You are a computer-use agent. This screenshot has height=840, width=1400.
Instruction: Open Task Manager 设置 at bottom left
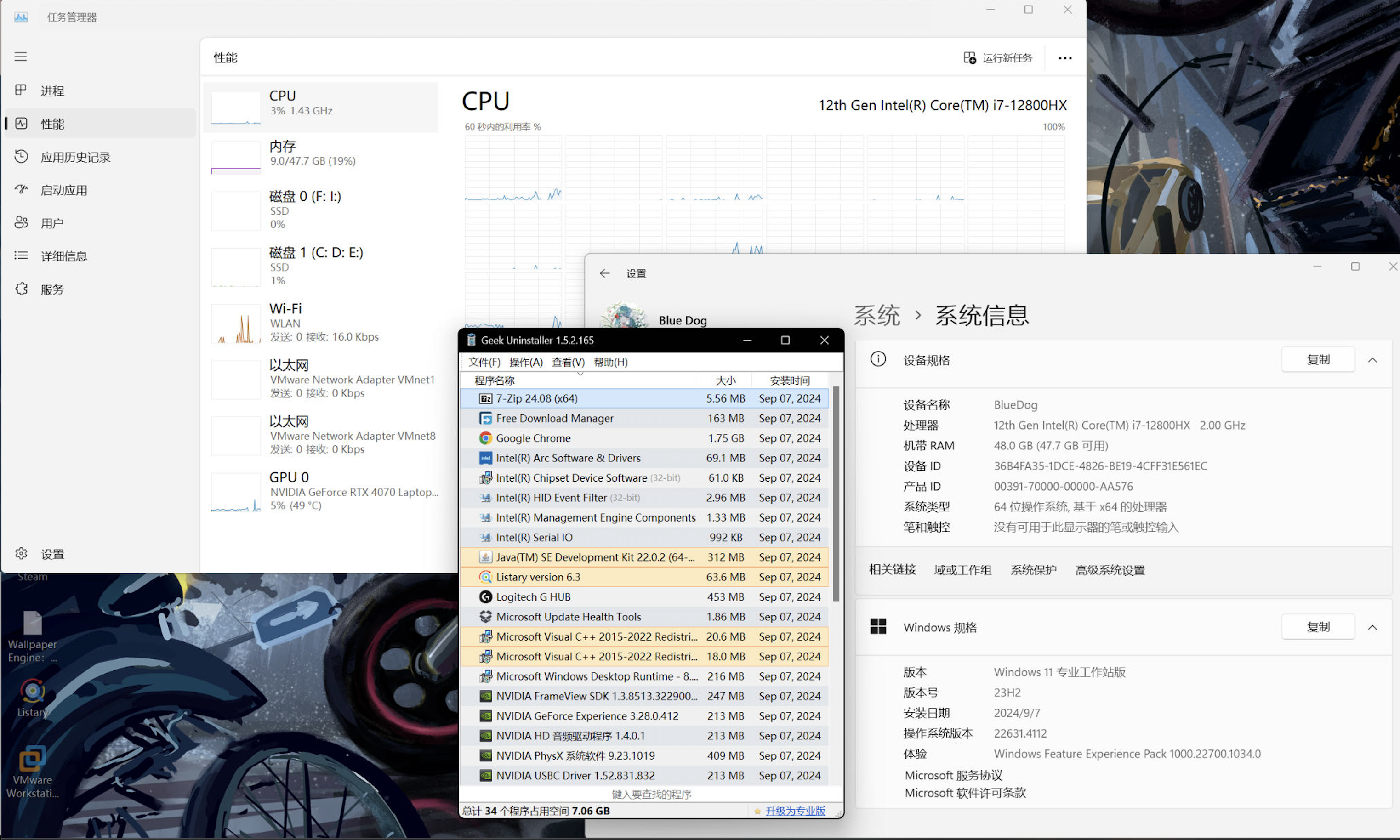click(x=52, y=554)
